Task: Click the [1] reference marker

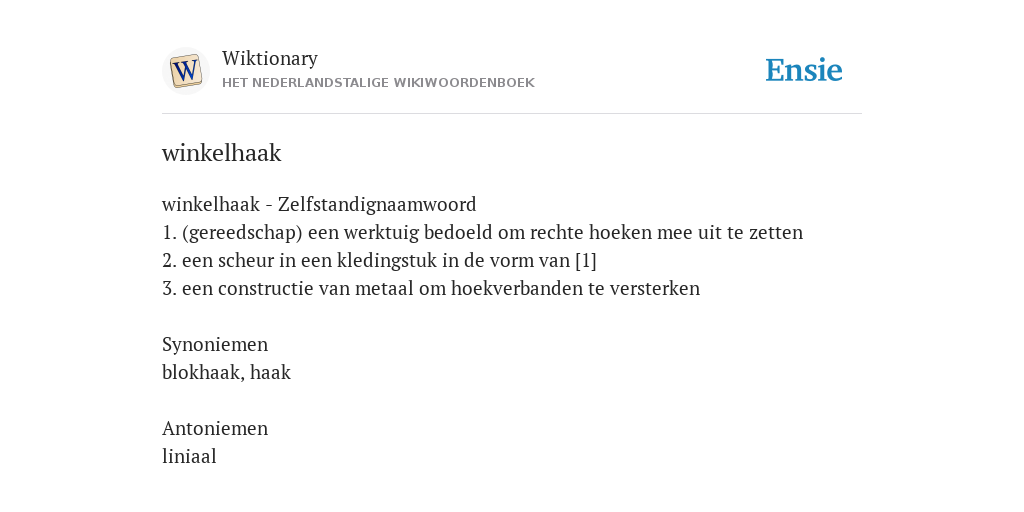Action: pyautogui.click(x=586, y=261)
